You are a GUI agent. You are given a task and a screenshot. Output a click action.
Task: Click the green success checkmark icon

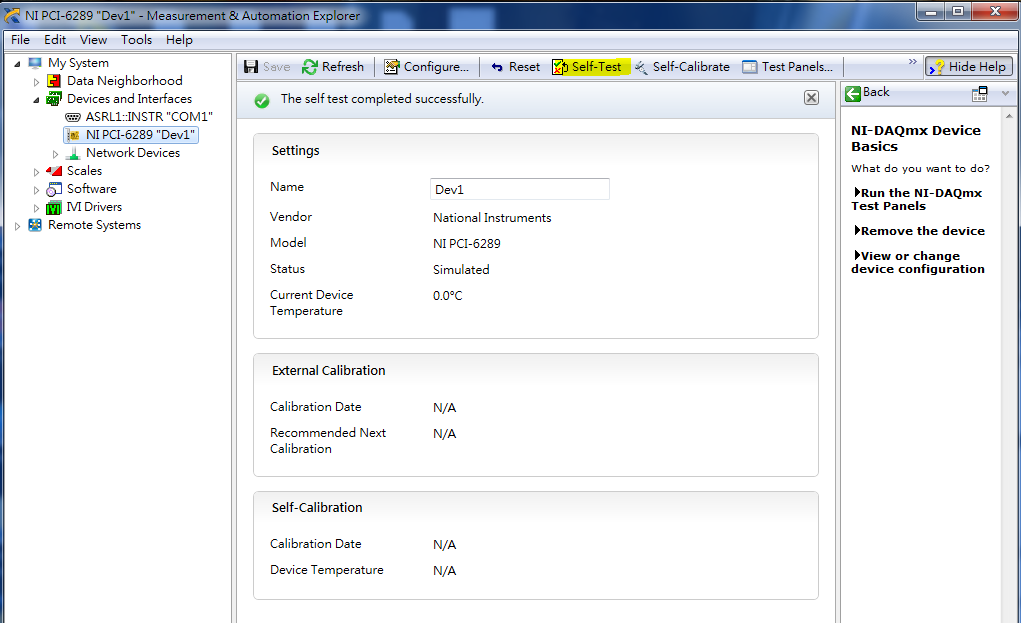pyautogui.click(x=262, y=100)
